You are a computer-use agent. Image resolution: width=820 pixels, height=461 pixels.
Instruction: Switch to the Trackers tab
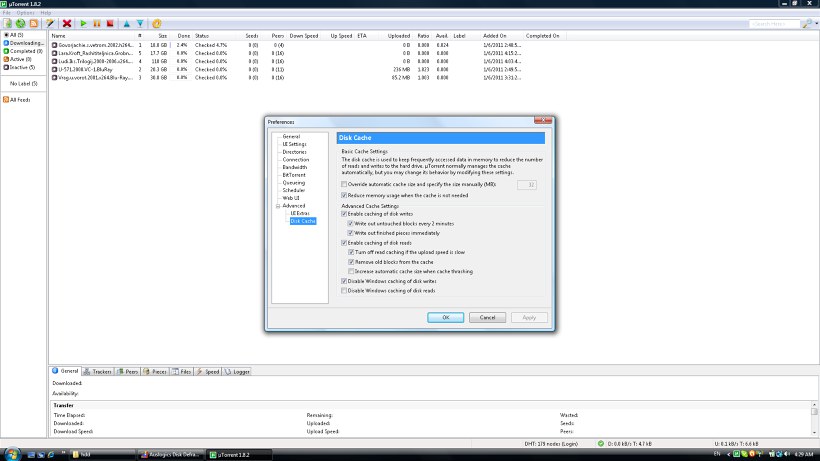100,371
